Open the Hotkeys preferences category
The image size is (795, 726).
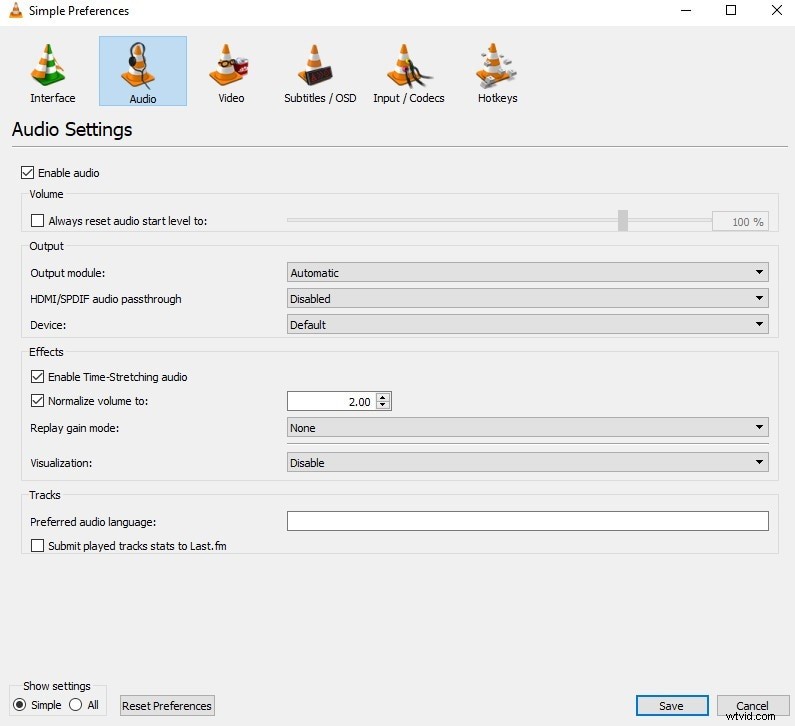point(497,72)
